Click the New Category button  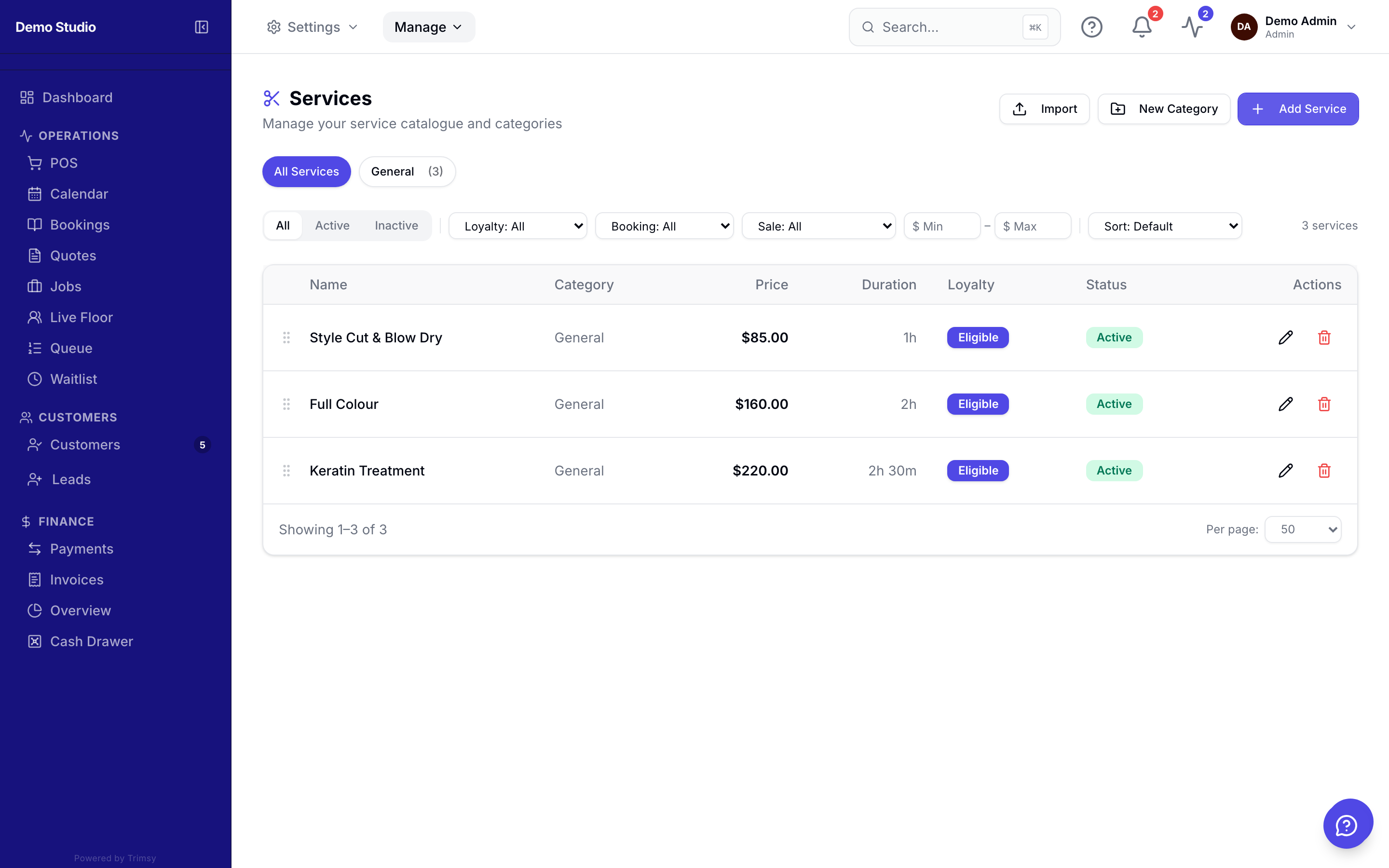pyautogui.click(x=1163, y=109)
